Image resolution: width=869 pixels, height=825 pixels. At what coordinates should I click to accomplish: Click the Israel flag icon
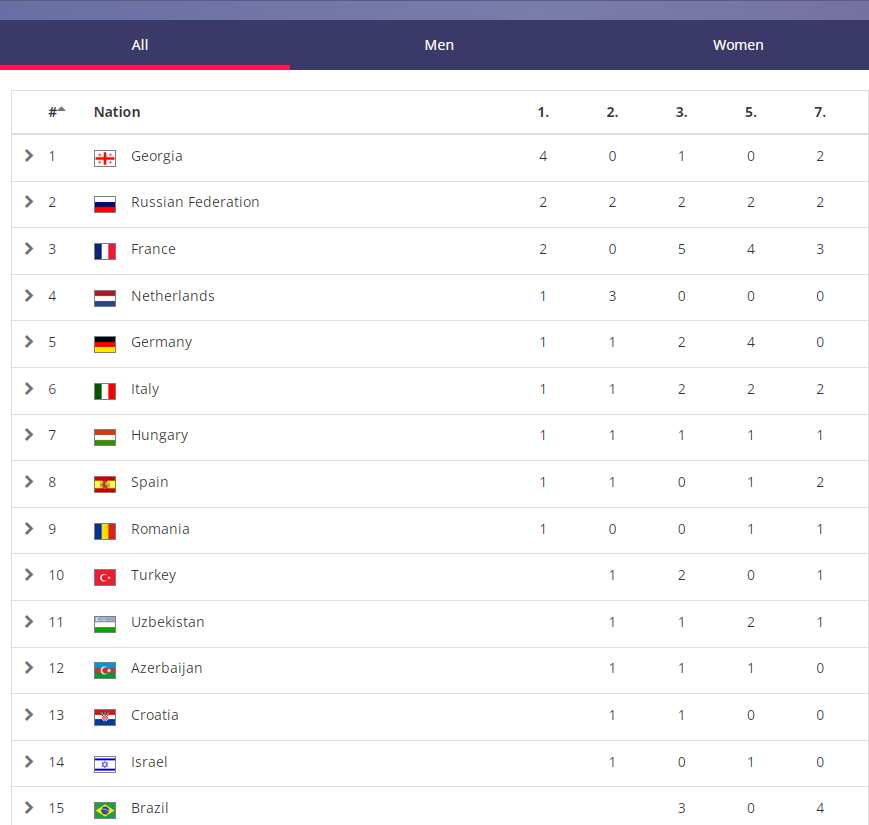pos(105,764)
